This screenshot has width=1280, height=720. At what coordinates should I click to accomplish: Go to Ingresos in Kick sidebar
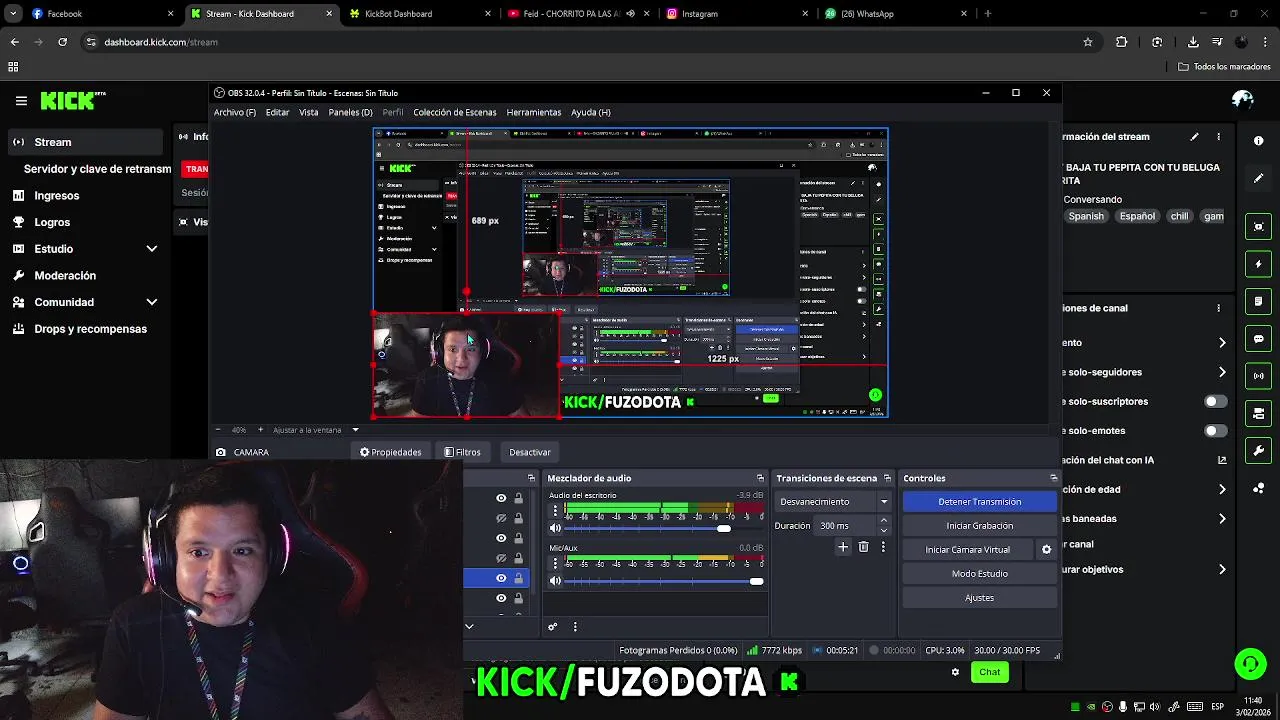click(57, 195)
